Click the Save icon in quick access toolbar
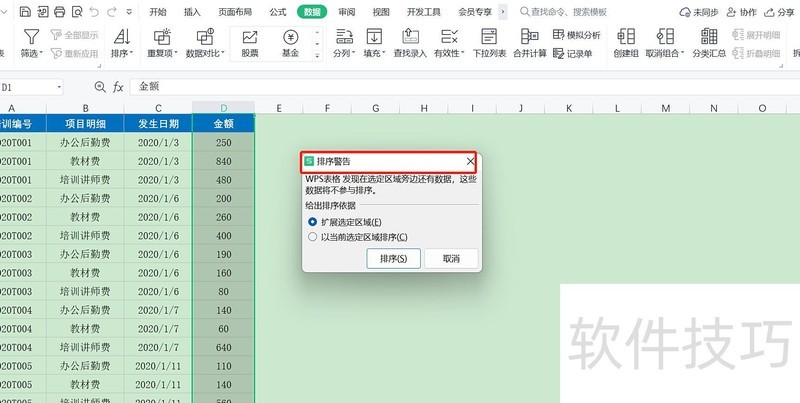 (x=25, y=12)
